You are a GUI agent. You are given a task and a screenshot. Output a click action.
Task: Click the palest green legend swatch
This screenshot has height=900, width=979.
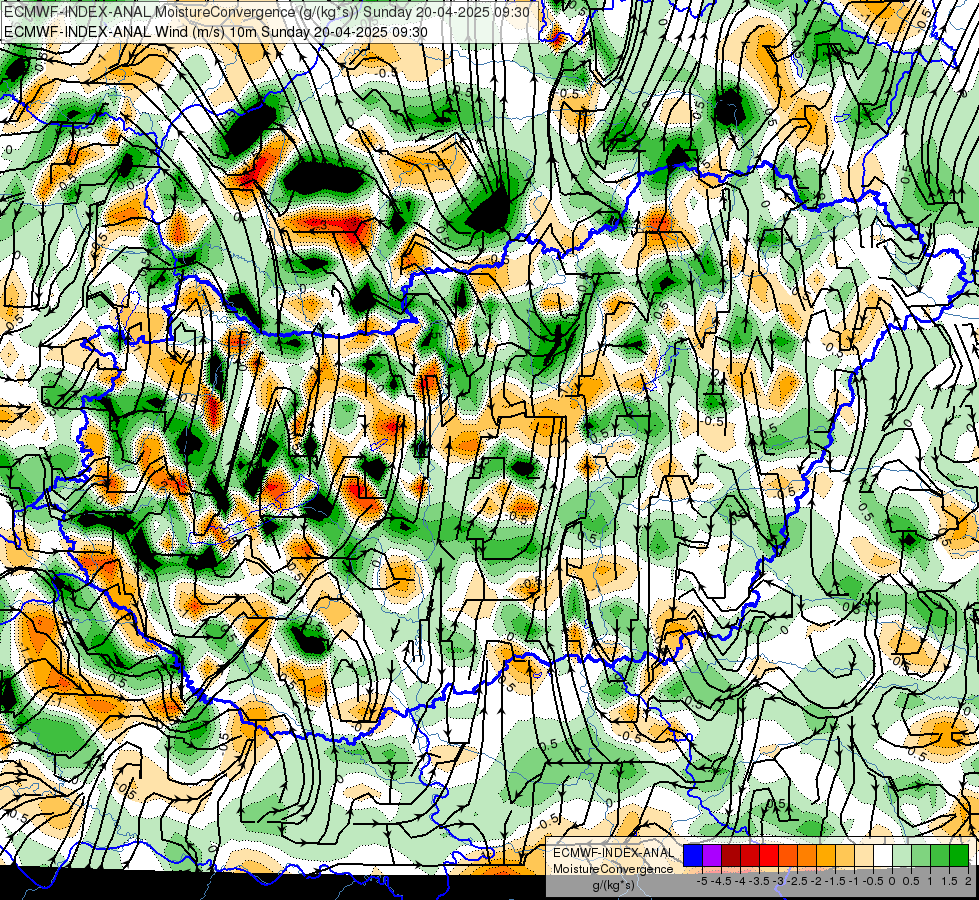coord(902,856)
